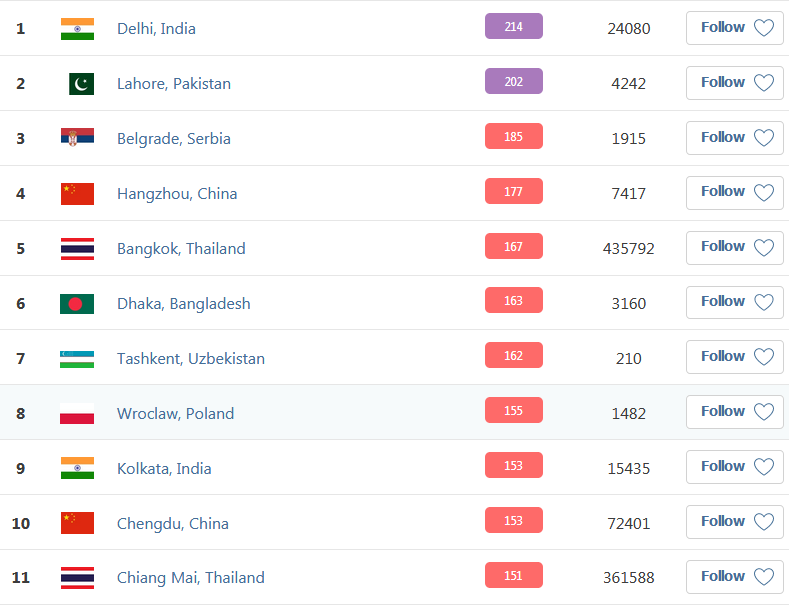Click the India flag beside Delhi
This screenshot has width=805, height=610.
coord(77,29)
